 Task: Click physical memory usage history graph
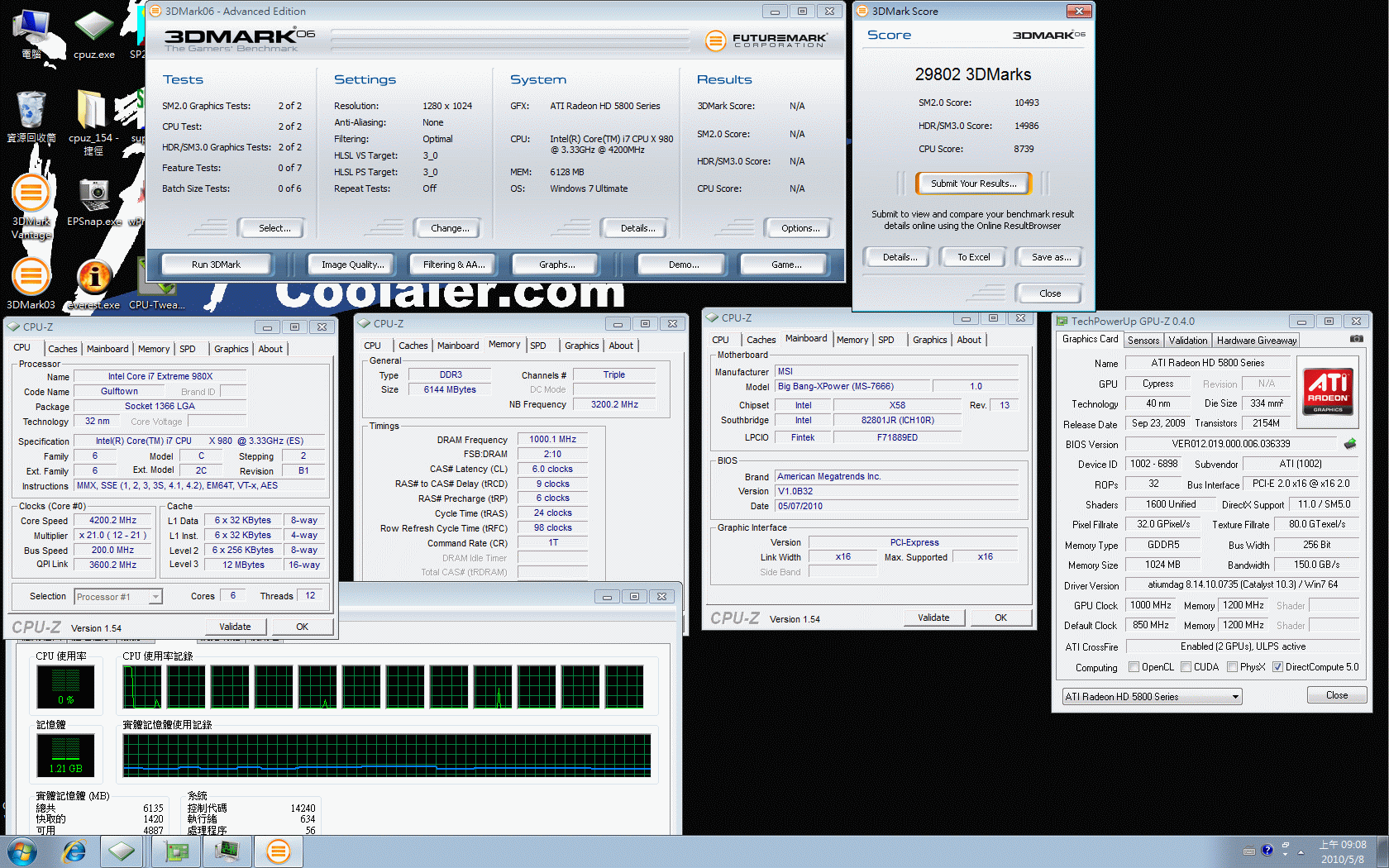[x=387, y=755]
